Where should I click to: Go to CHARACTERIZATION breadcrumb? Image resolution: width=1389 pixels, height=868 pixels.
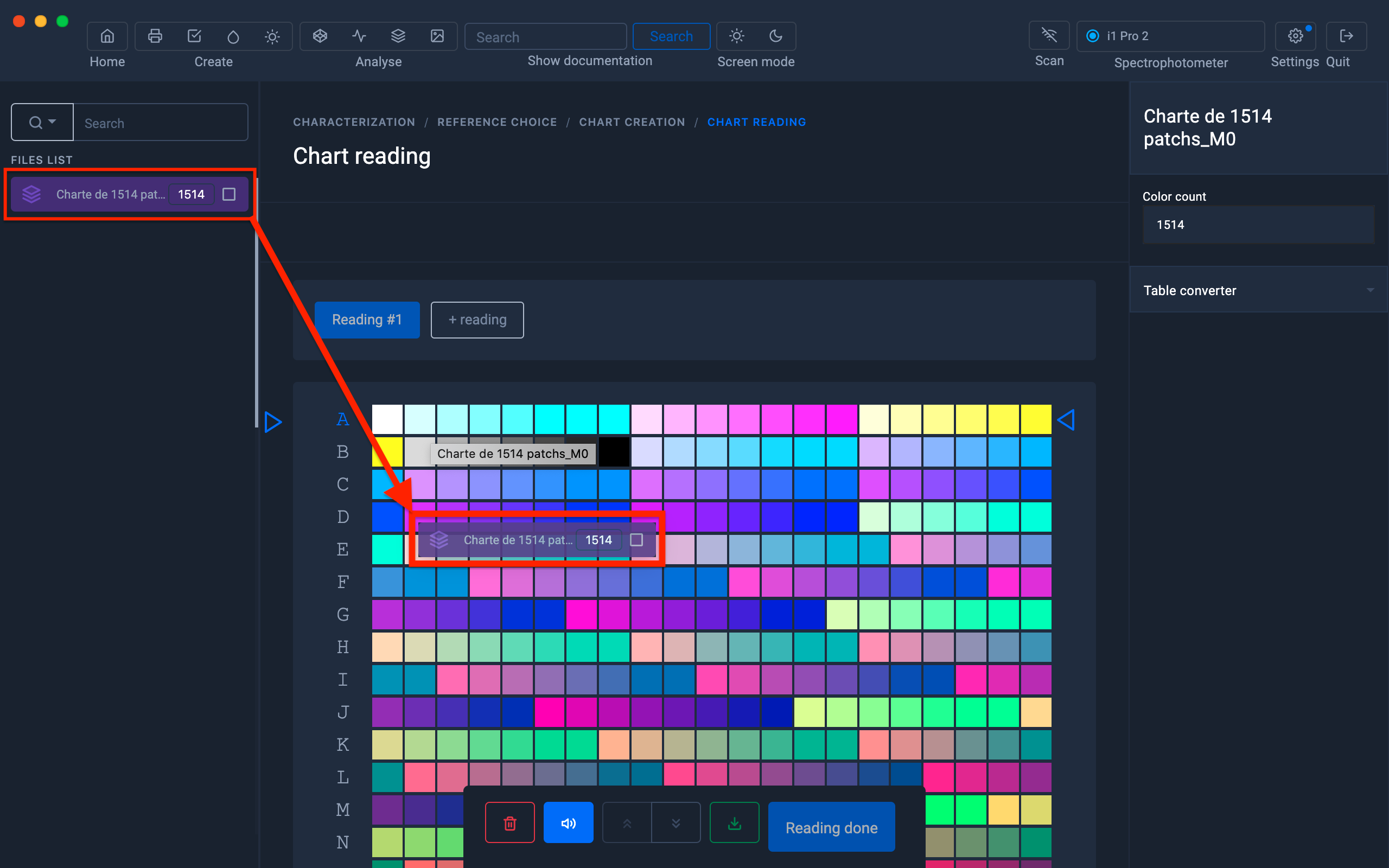pyautogui.click(x=354, y=122)
